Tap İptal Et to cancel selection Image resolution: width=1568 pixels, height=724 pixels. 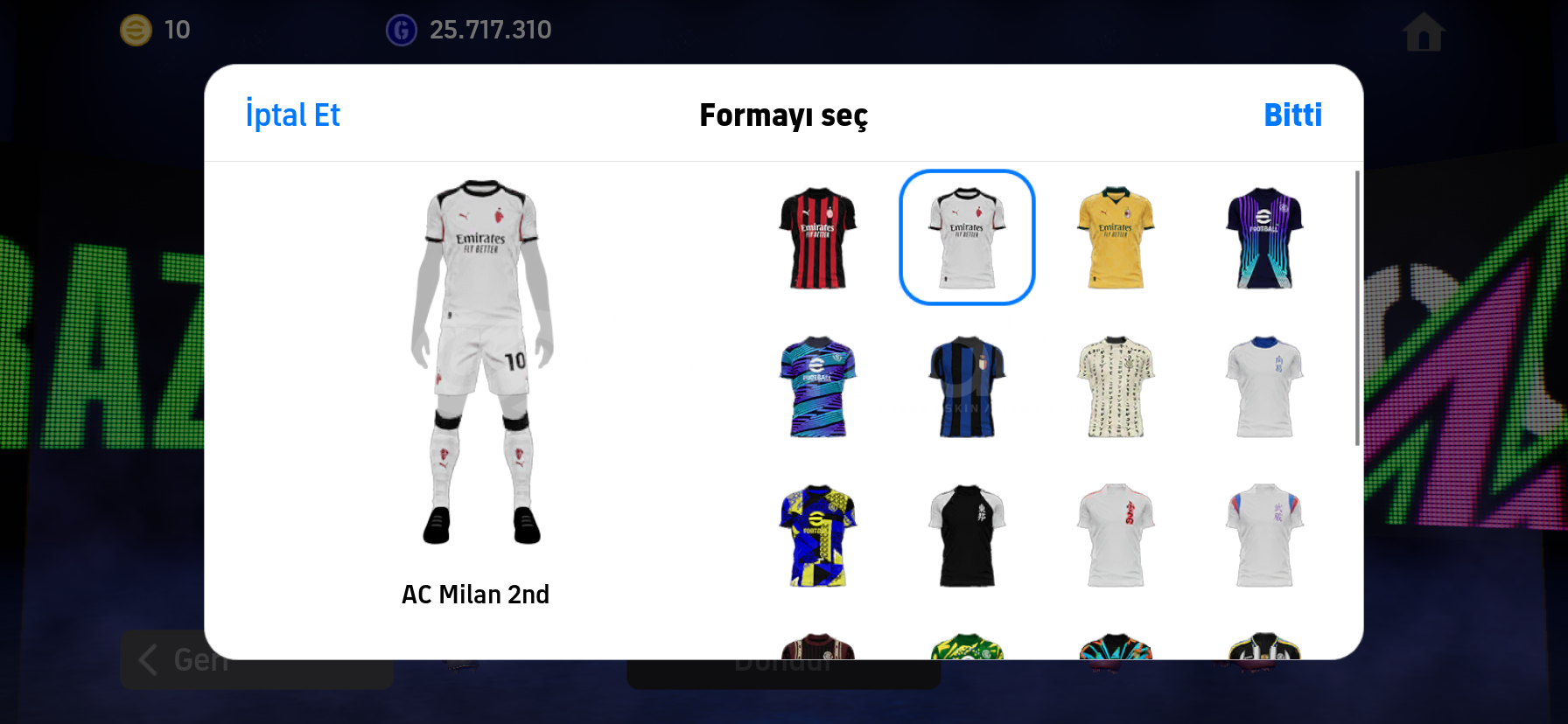click(292, 115)
